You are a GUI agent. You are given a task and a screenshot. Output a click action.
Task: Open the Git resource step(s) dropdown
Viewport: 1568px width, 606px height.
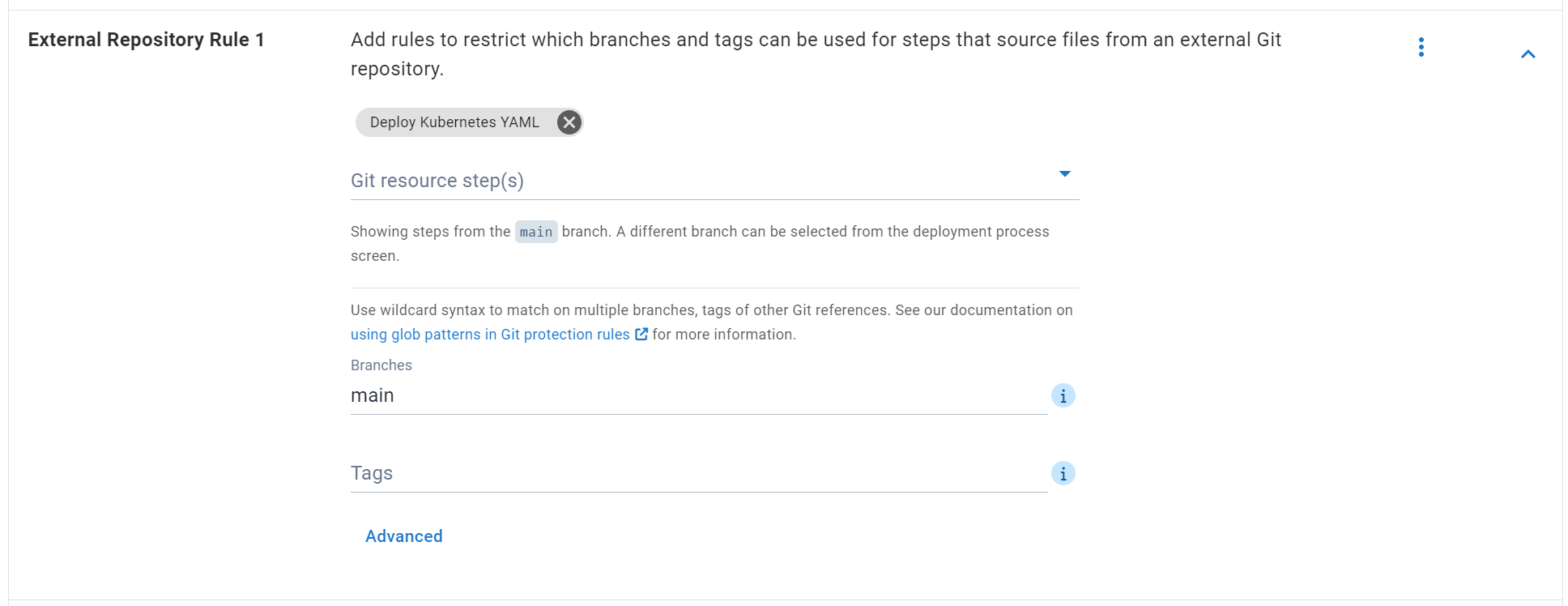[x=714, y=180]
